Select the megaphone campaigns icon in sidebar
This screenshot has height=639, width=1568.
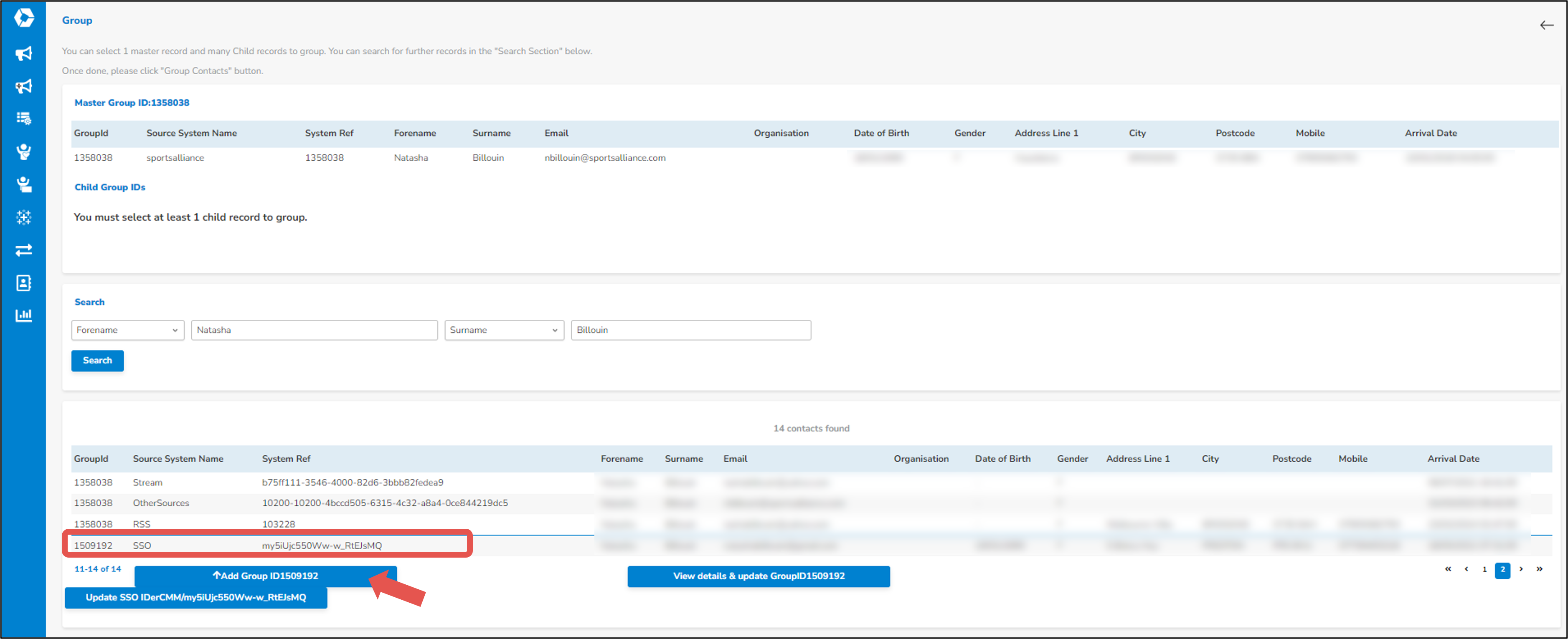pyautogui.click(x=23, y=53)
